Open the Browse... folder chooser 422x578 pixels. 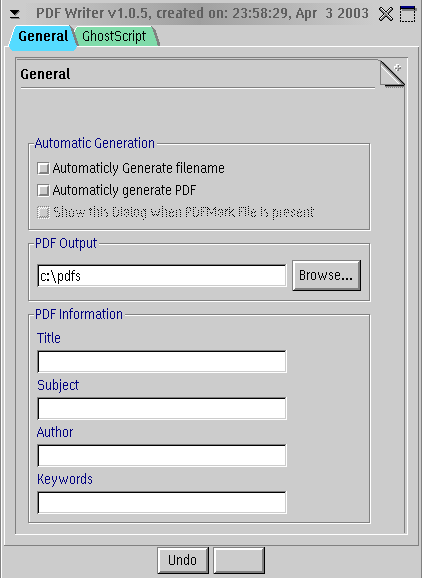[326, 275]
